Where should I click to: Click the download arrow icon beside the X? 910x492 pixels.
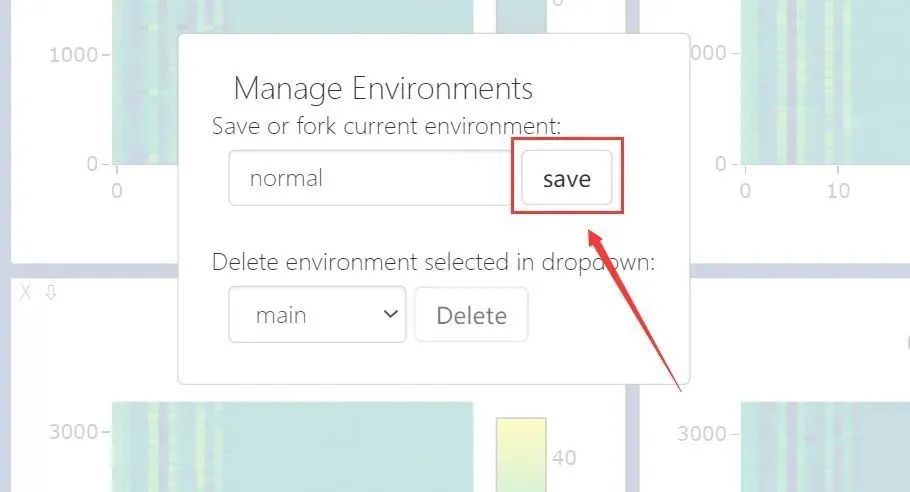point(51,292)
